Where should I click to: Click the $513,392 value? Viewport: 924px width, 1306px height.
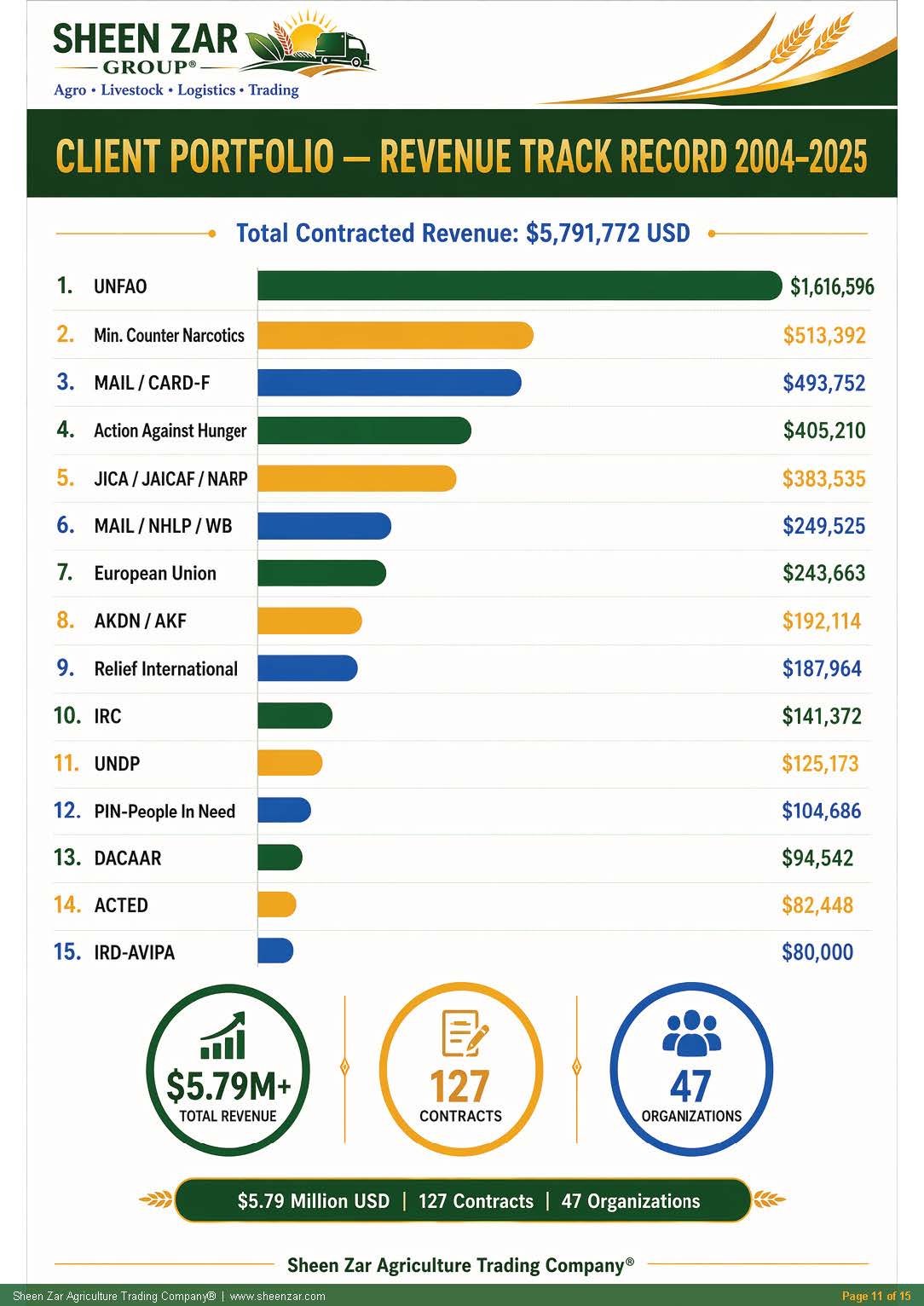click(824, 335)
